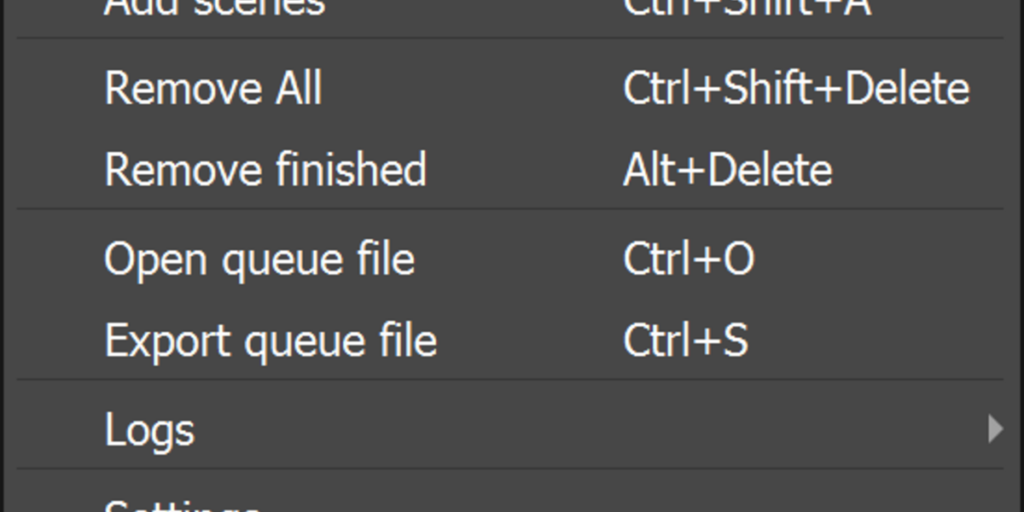Click the Alt+Delete shortcut text
This screenshot has height=512, width=1024.
[728, 169]
